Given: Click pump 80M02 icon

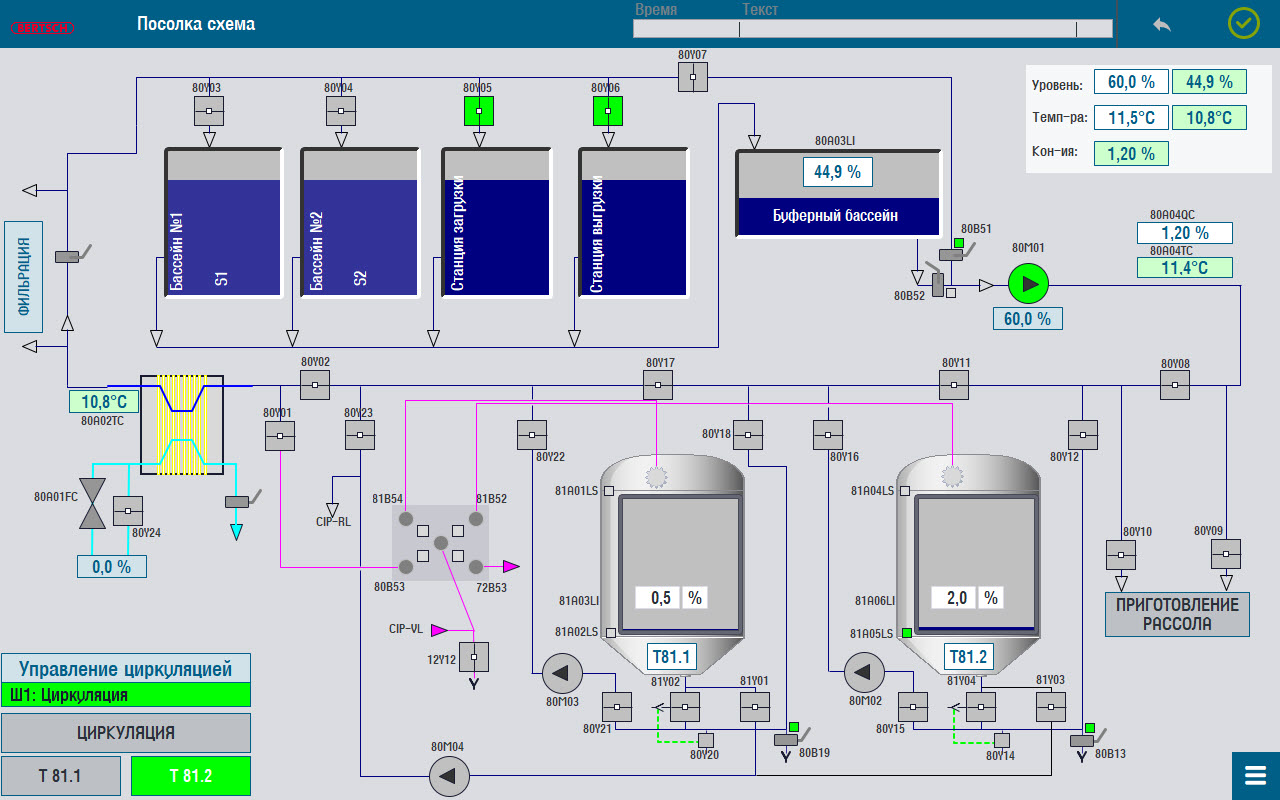Looking at the screenshot, I should coord(864,672).
